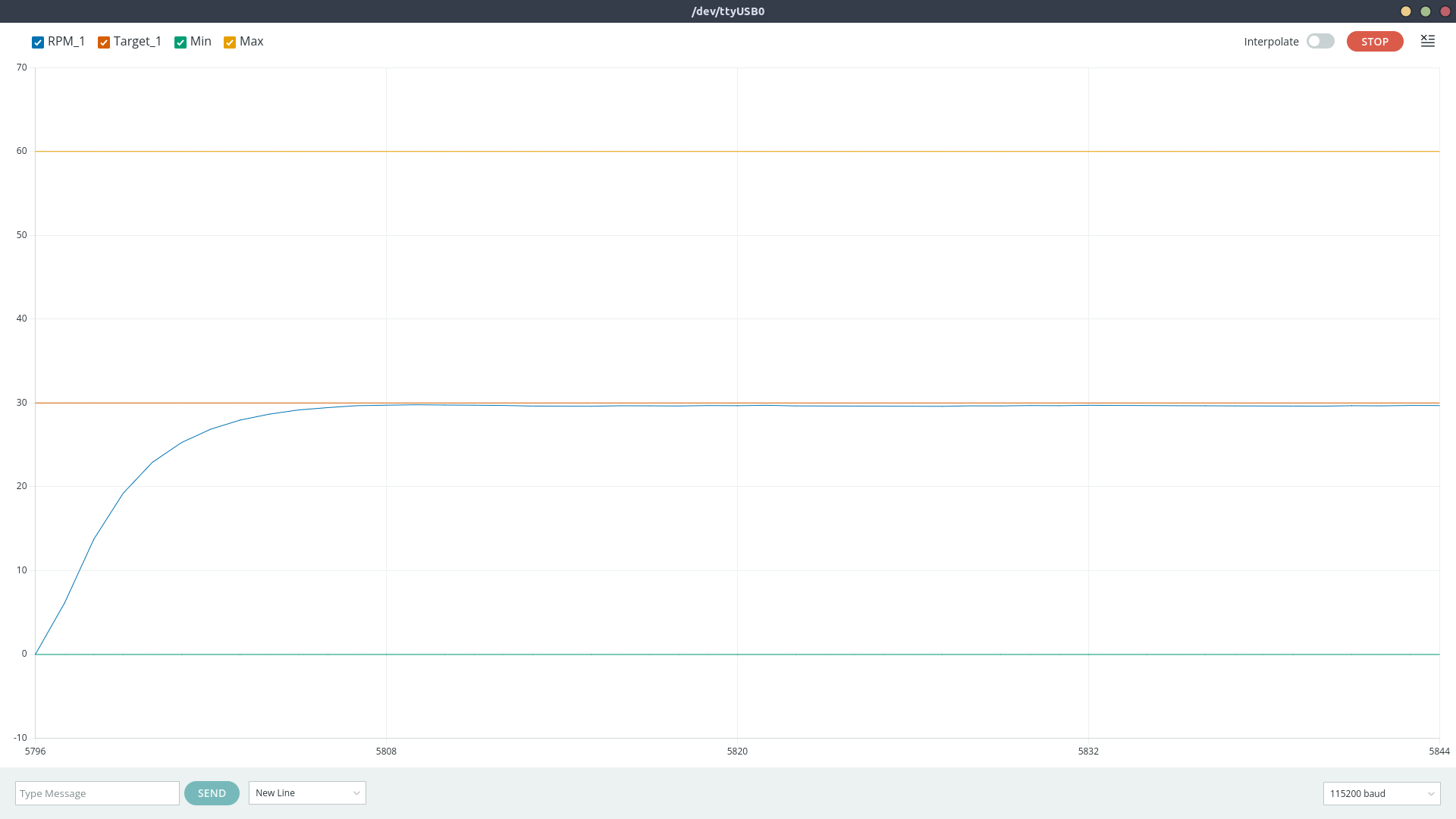This screenshot has height=819, width=1456.
Task: Toggle the Min series checkbox
Action: click(x=180, y=42)
